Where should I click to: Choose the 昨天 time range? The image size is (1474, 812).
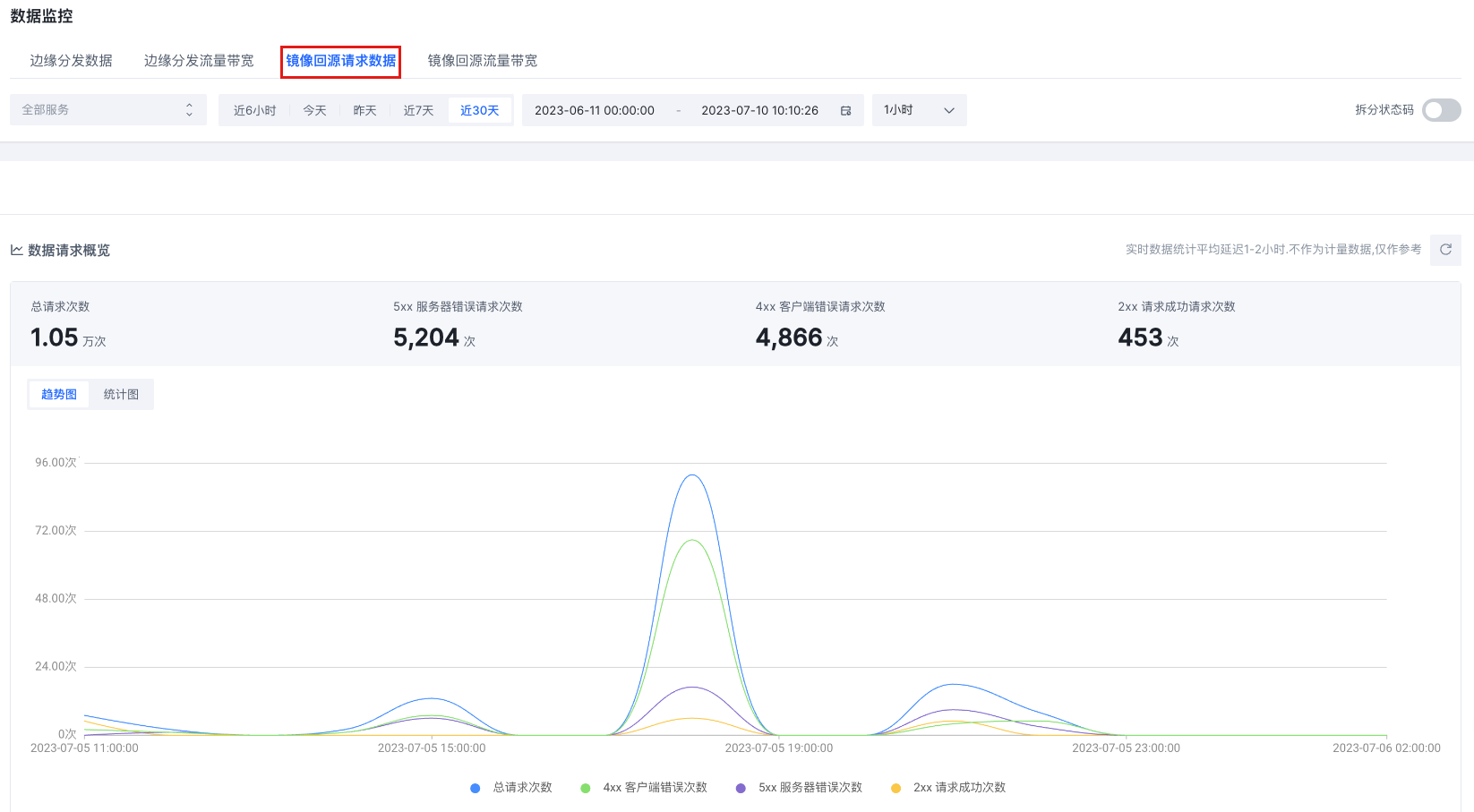364,110
